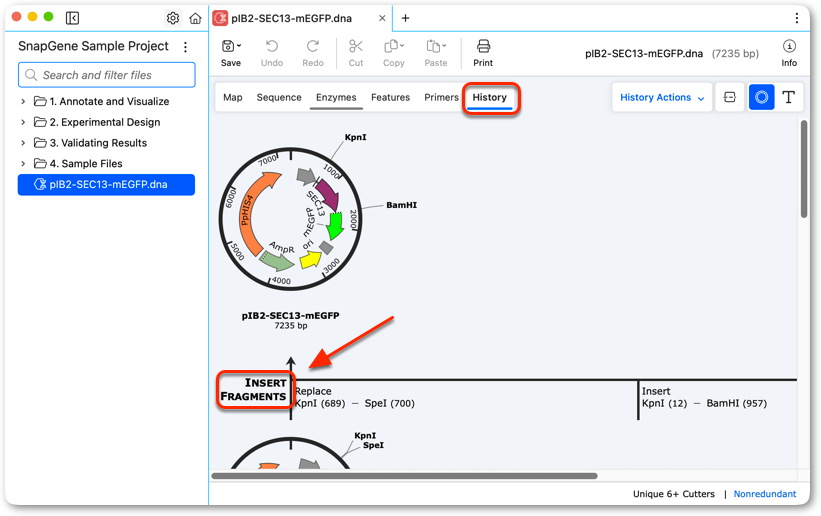
Task: Click the Copy toolbar icon
Action: 393,46
